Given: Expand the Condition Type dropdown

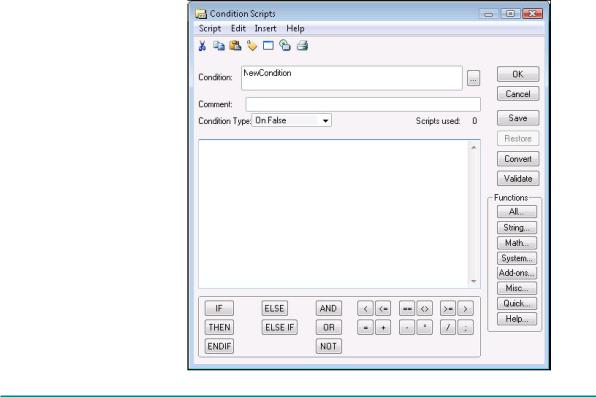Looking at the screenshot, I should [x=325, y=121].
